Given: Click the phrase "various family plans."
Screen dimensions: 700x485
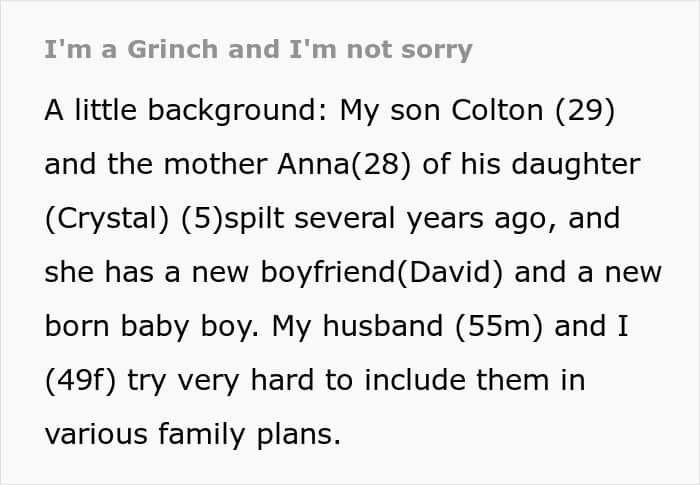Looking at the screenshot, I should coord(193,434).
